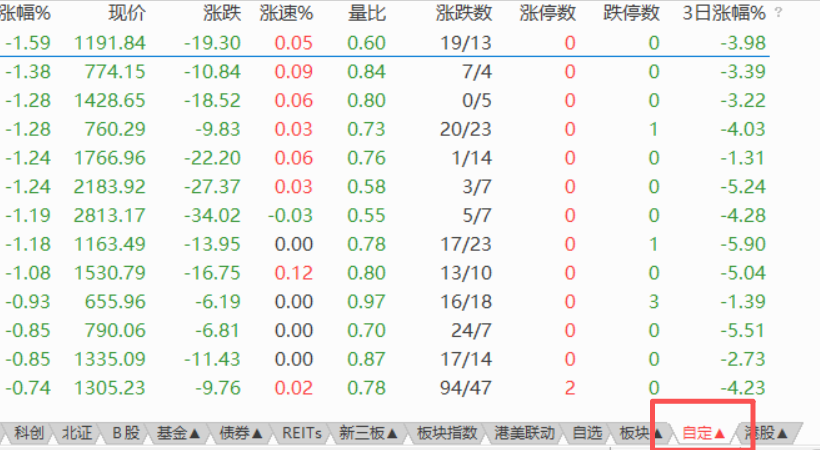
Task: Expand the 新三板 tab menu
Action: (369, 433)
